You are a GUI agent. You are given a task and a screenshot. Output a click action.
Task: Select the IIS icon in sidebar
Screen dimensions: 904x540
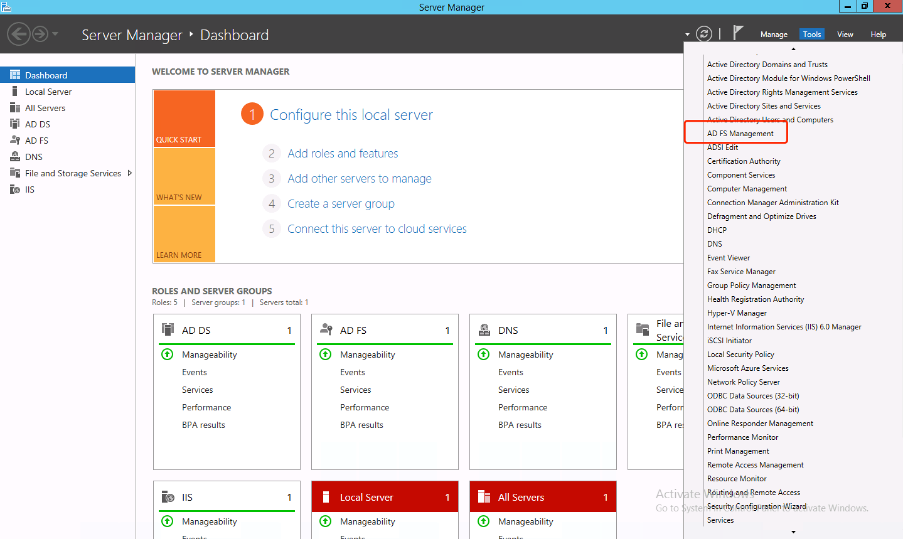tap(14, 189)
